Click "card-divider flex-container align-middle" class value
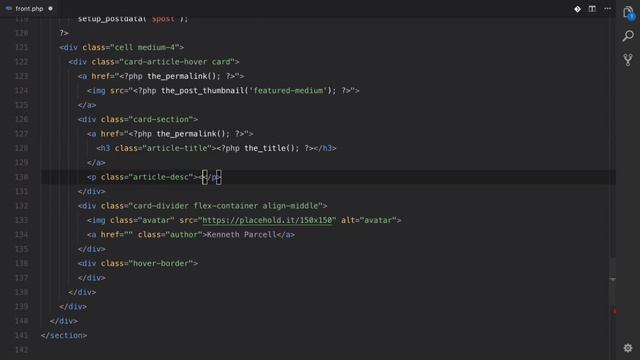Viewport: 640px width, 360px height. [x=225, y=206]
